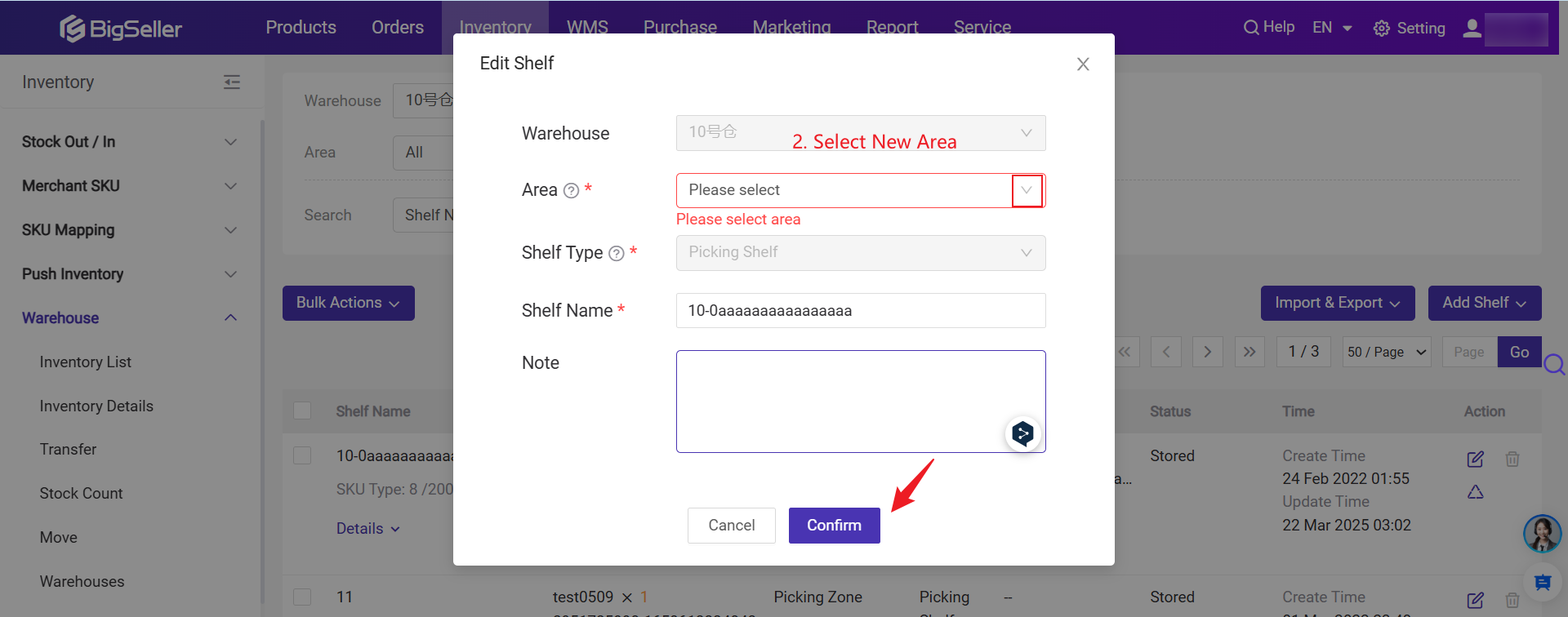Screen dimensions: 1568x617
Task: Close the Edit Shelf dialog
Action: tap(1083, 64)
